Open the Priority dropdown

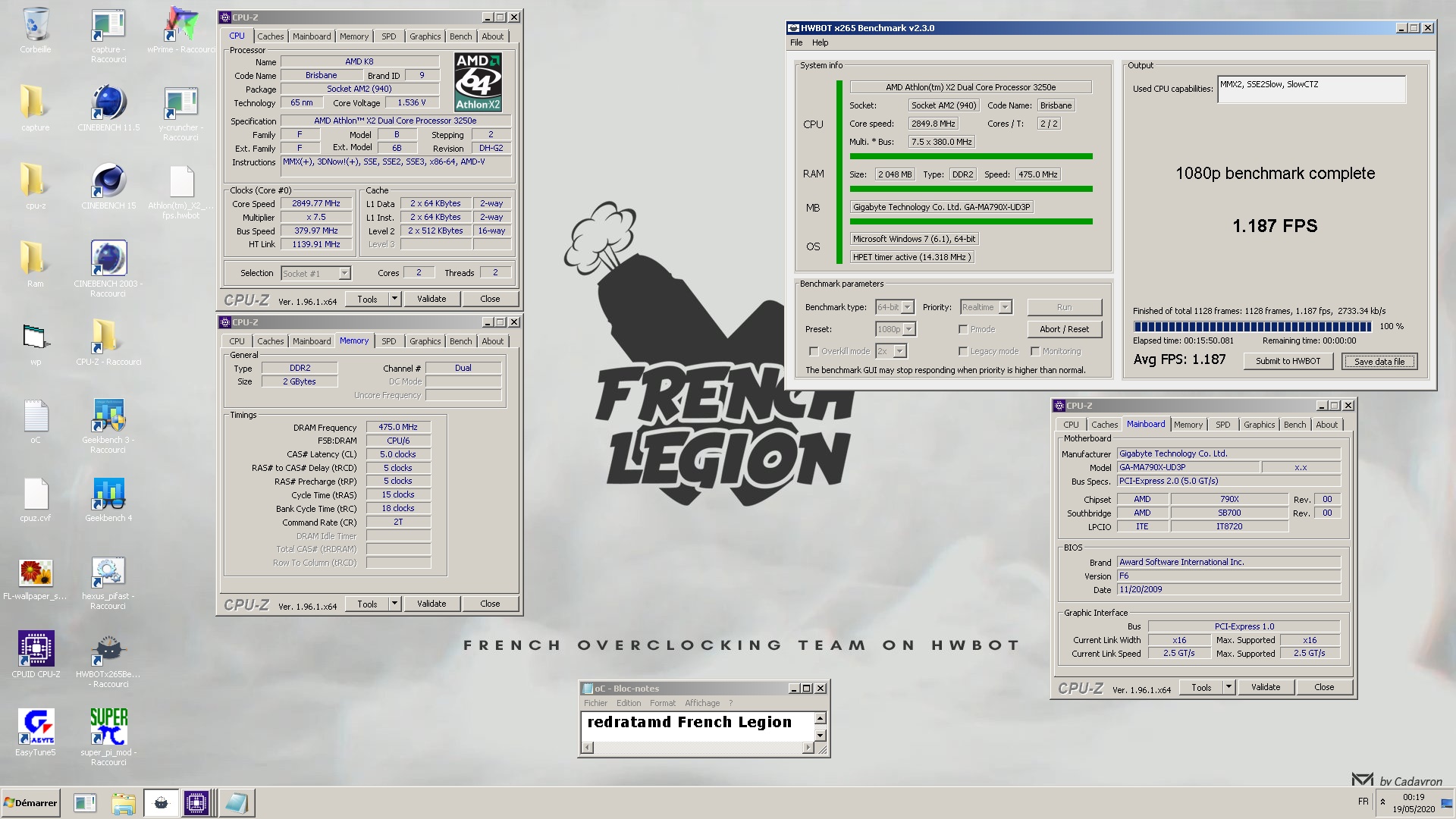coord(1005,307)
